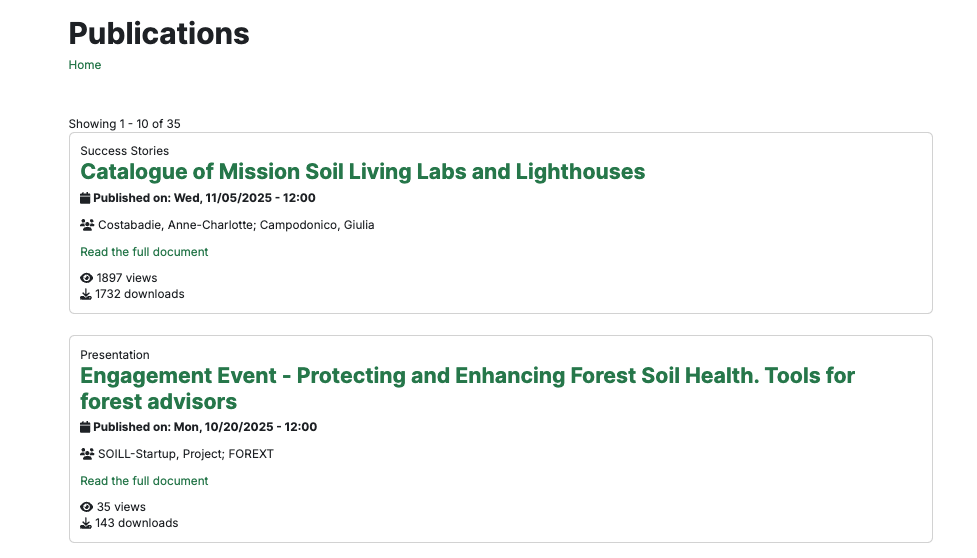Open Catalogue of Mission Soil Living Labs title
Image resolution: width=977 pixels, height=558 pixels.
click(362, 172)
